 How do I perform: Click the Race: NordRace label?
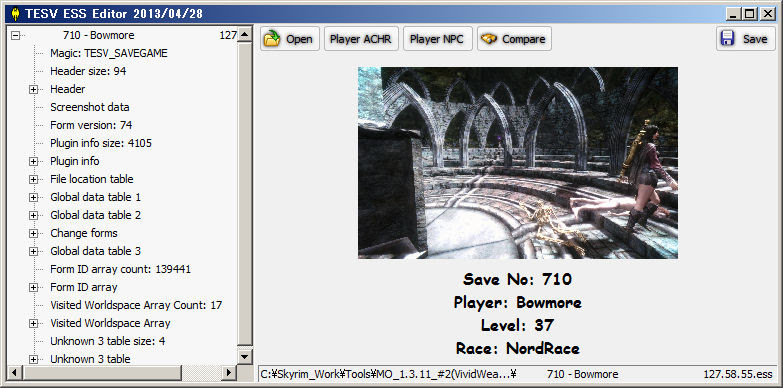(517, 348)
